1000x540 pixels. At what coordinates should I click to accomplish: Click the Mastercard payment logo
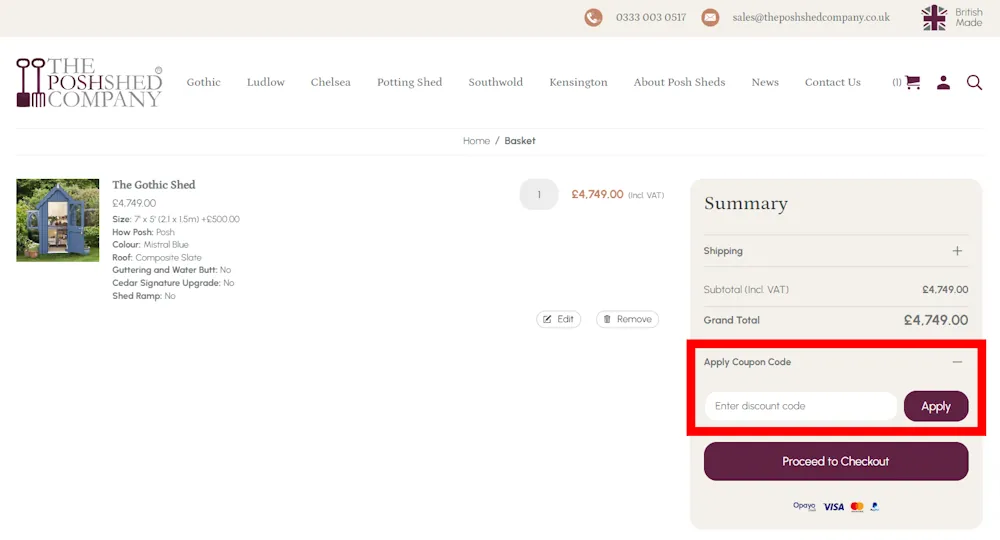(x=857, y=506)
